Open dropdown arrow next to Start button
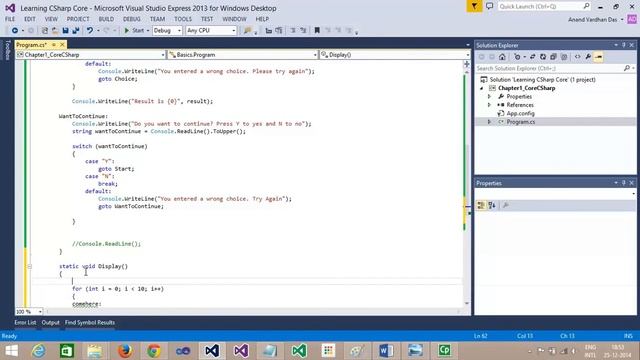This screenshot has width=640, height=360. point(148,30)
